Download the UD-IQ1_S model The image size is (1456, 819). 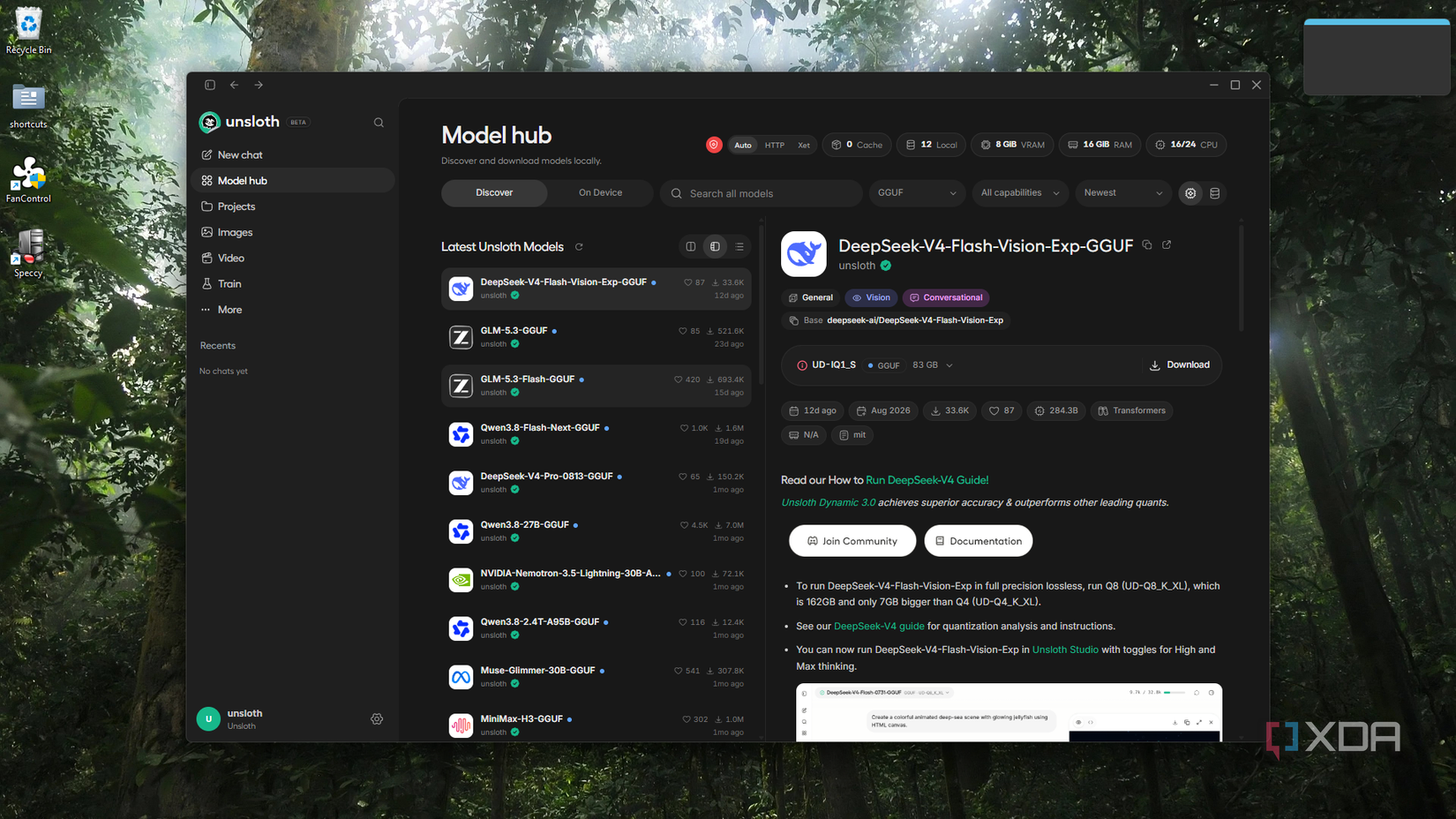pyautogui.click(x=1180, y=365)
